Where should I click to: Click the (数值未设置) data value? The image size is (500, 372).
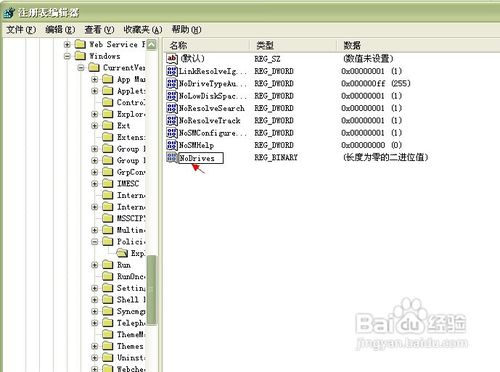pos(368,59)
